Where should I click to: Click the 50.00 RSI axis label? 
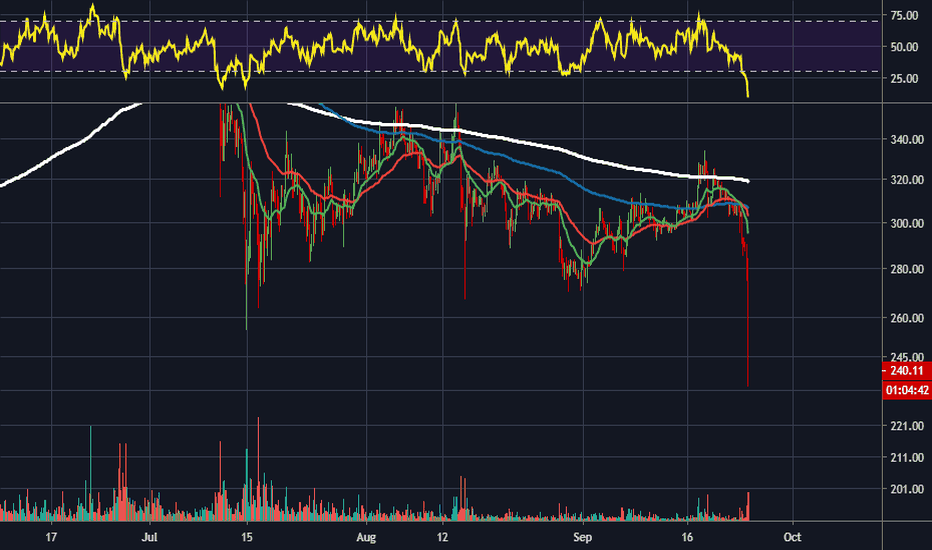click(904, 47)
